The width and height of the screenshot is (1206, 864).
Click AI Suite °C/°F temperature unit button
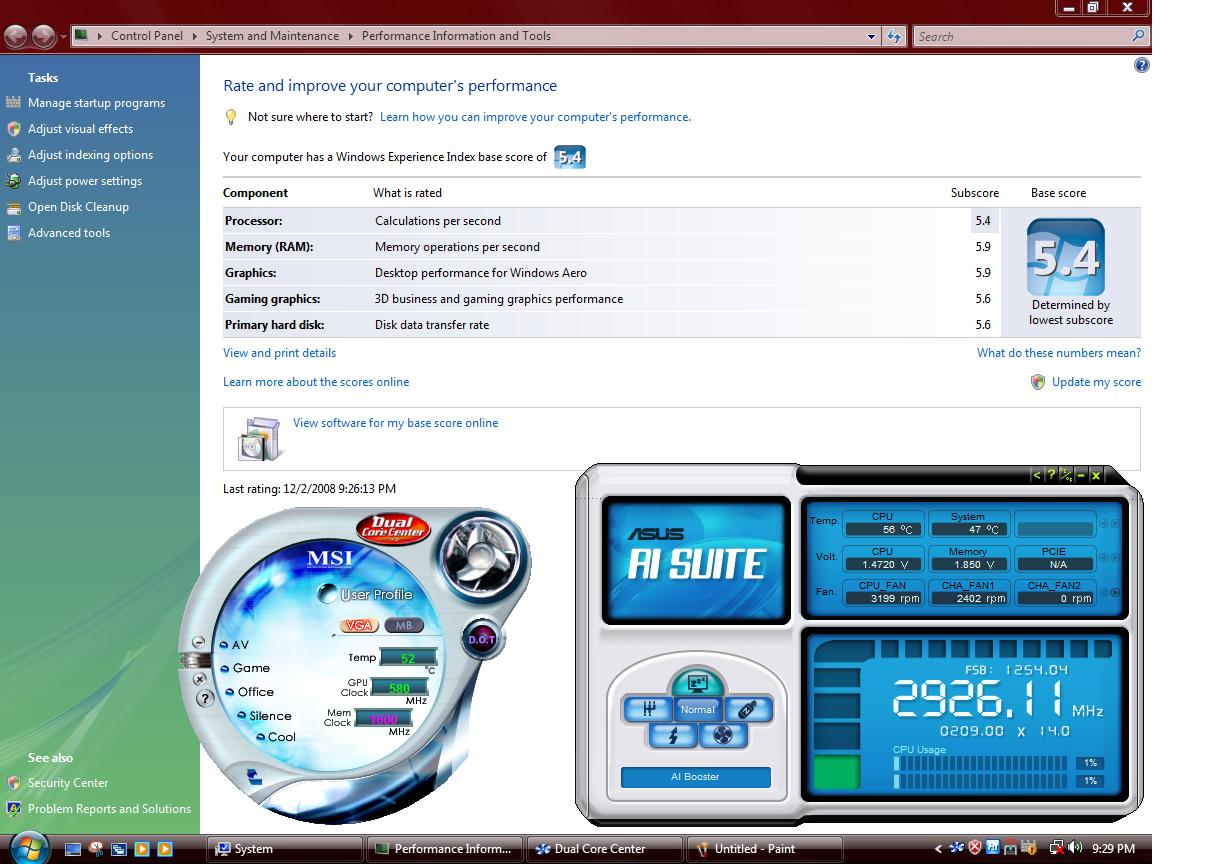[1066, 475]
